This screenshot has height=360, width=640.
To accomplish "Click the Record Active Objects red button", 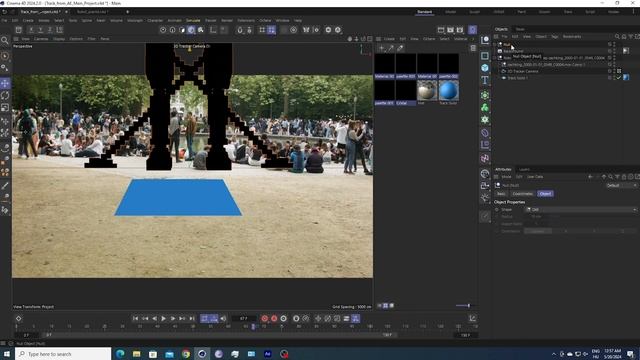I will 264,318.
